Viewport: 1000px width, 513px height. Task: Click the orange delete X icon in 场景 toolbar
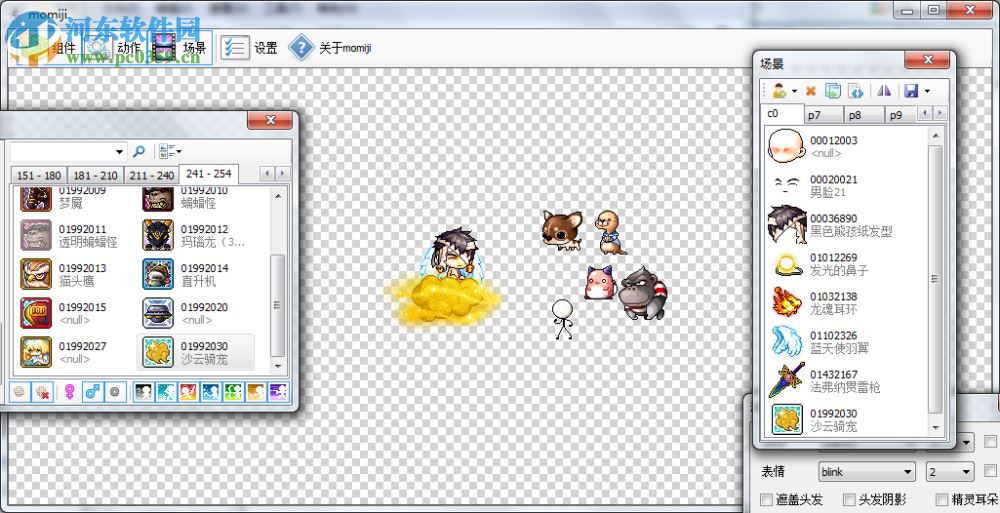[x=811, y=91]
